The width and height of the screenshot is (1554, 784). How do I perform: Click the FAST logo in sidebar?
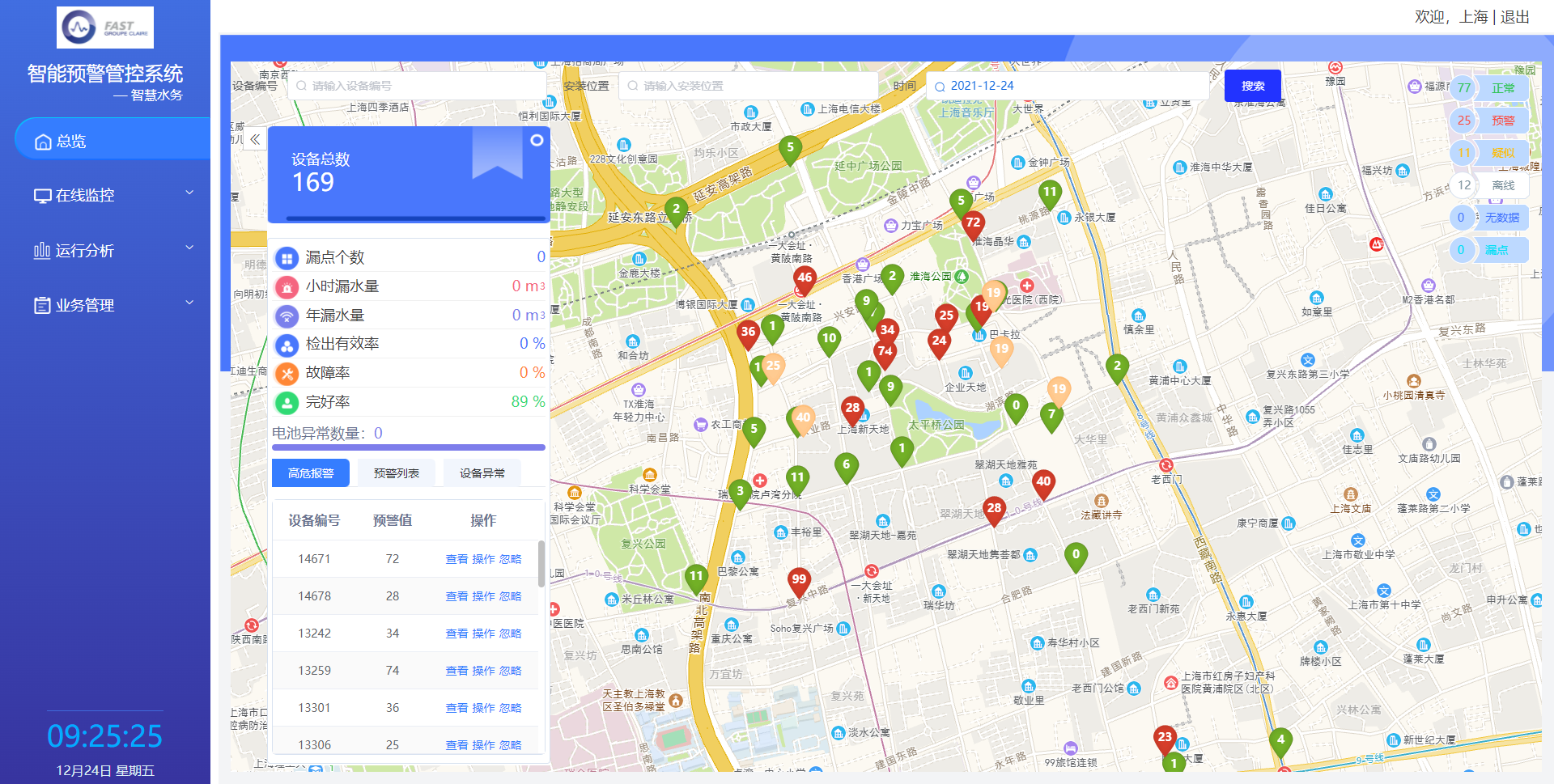(105, 28)
